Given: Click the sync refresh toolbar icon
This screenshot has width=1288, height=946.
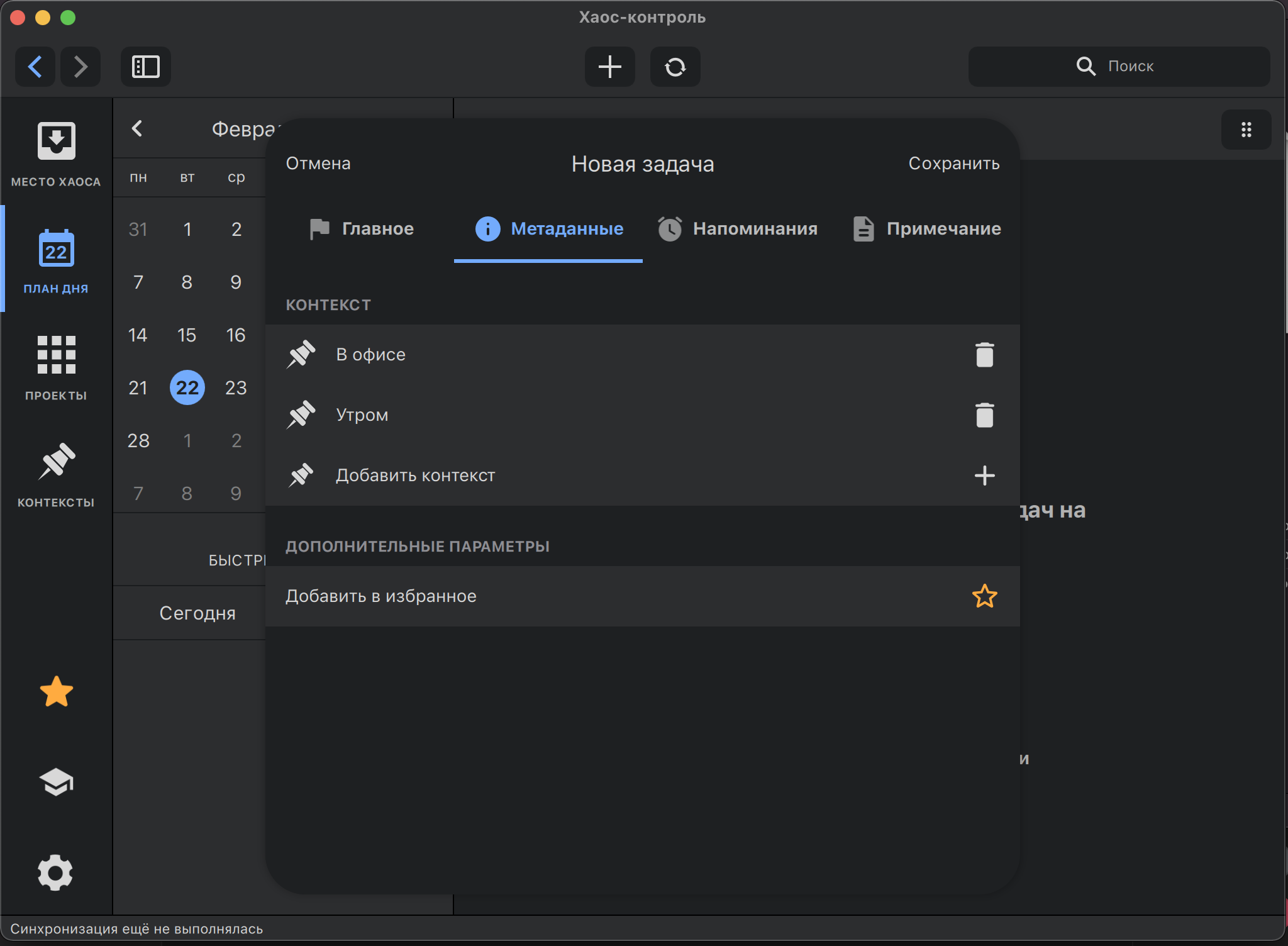Looking at the screenshot, I should pos(675,67).
